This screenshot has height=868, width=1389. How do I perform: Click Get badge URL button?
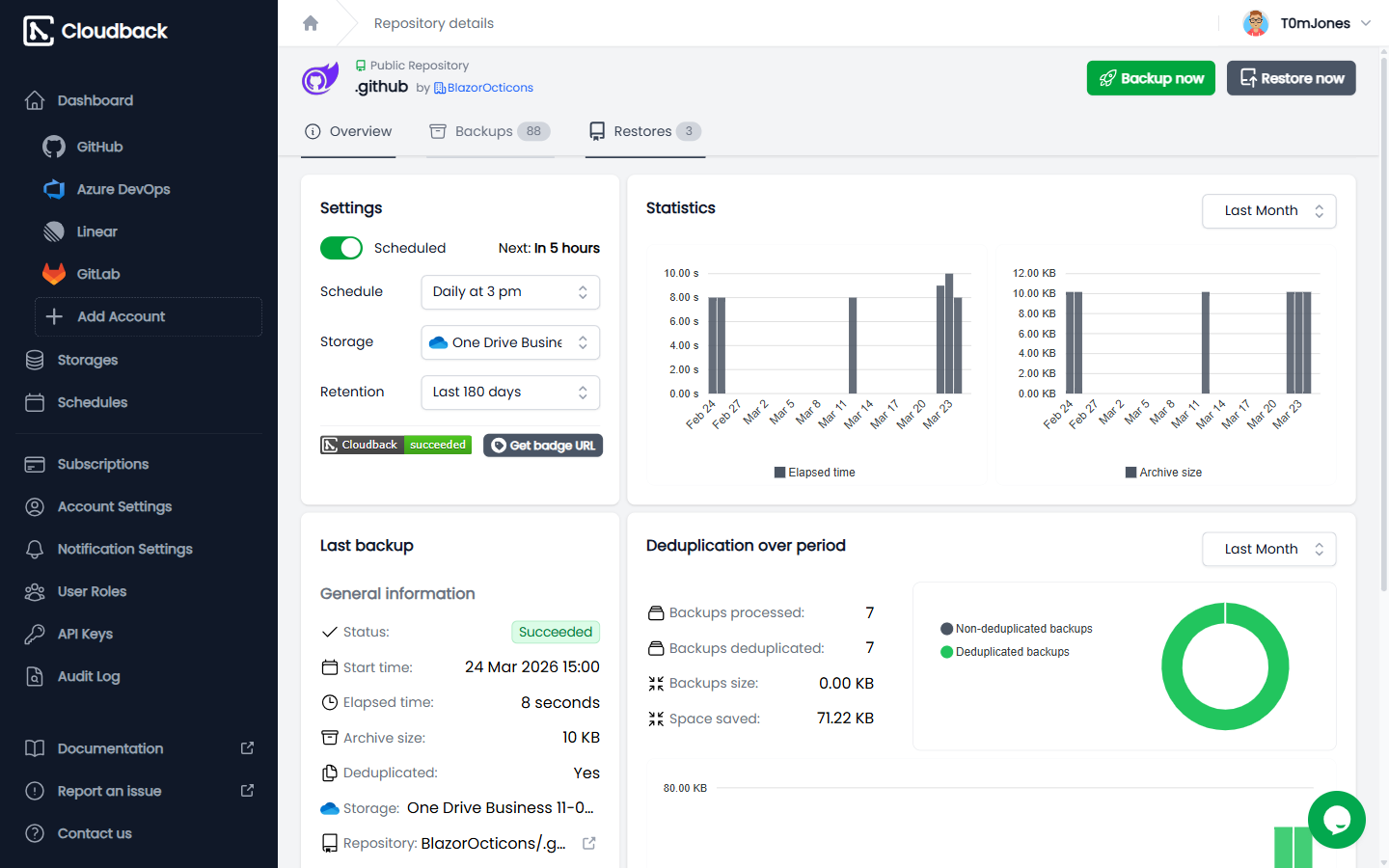point(543,446)
